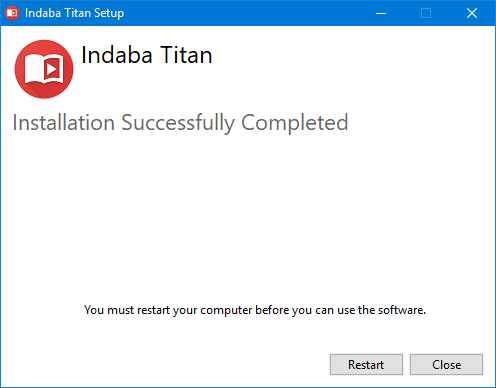Click the restart-your-computer message text
The height and width of the screenshot is (388, 496).
[255, 310]
